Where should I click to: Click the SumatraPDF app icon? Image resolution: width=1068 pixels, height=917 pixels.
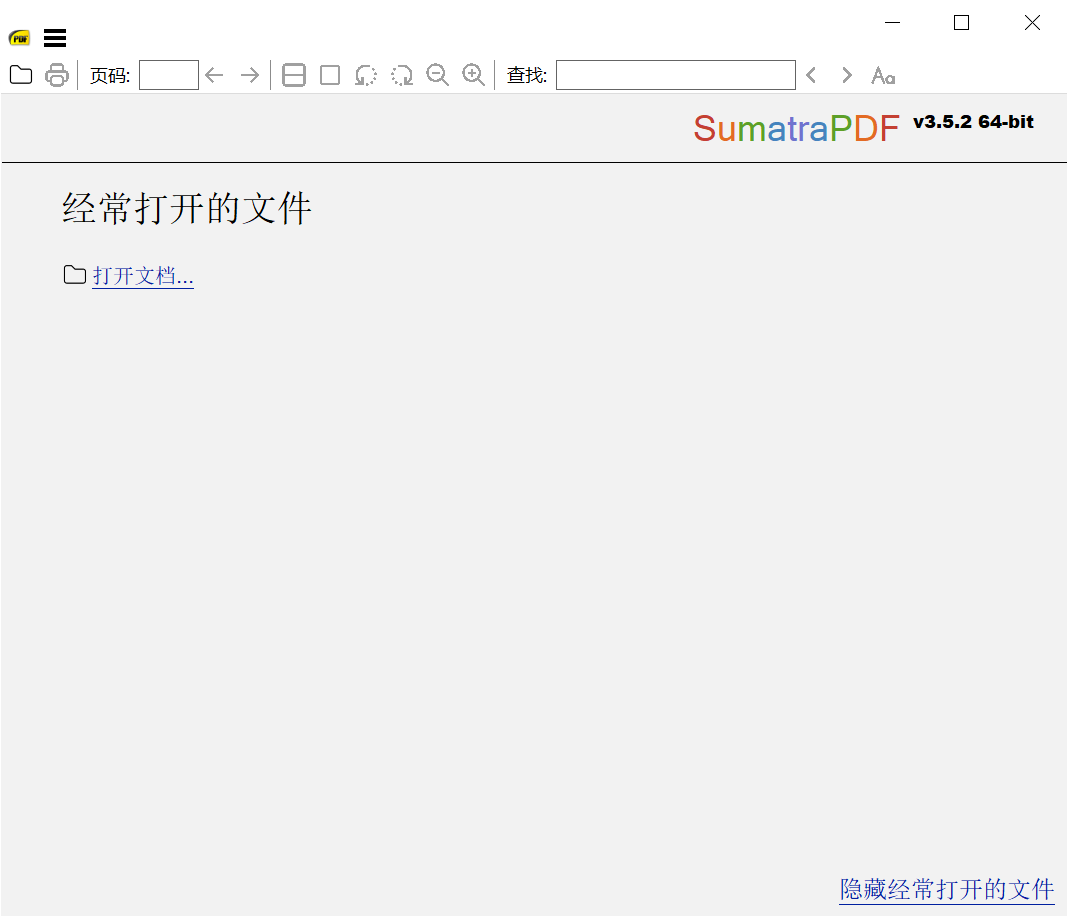[20, 38]
